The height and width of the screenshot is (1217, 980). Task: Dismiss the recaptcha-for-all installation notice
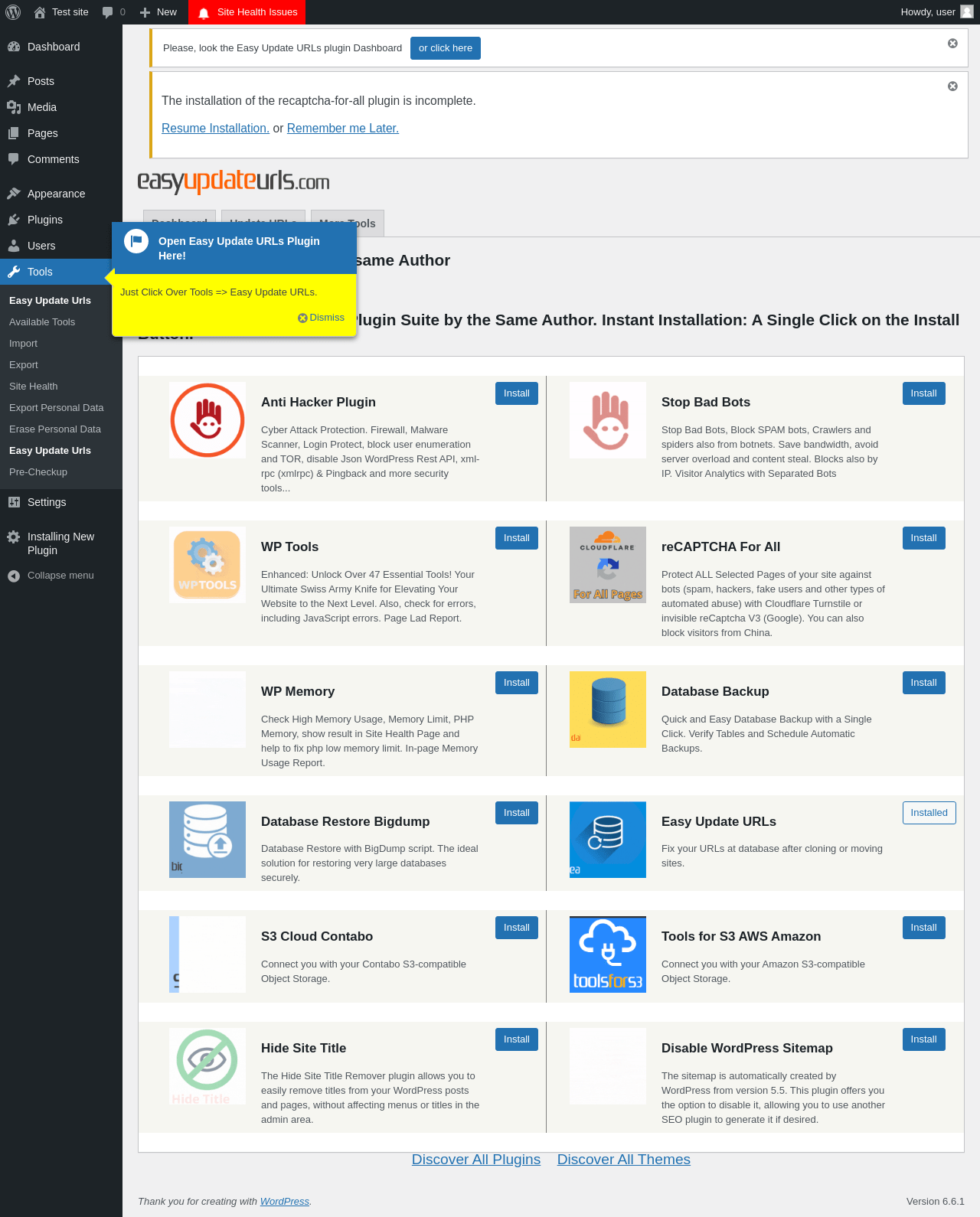click(x=952, y=86)
